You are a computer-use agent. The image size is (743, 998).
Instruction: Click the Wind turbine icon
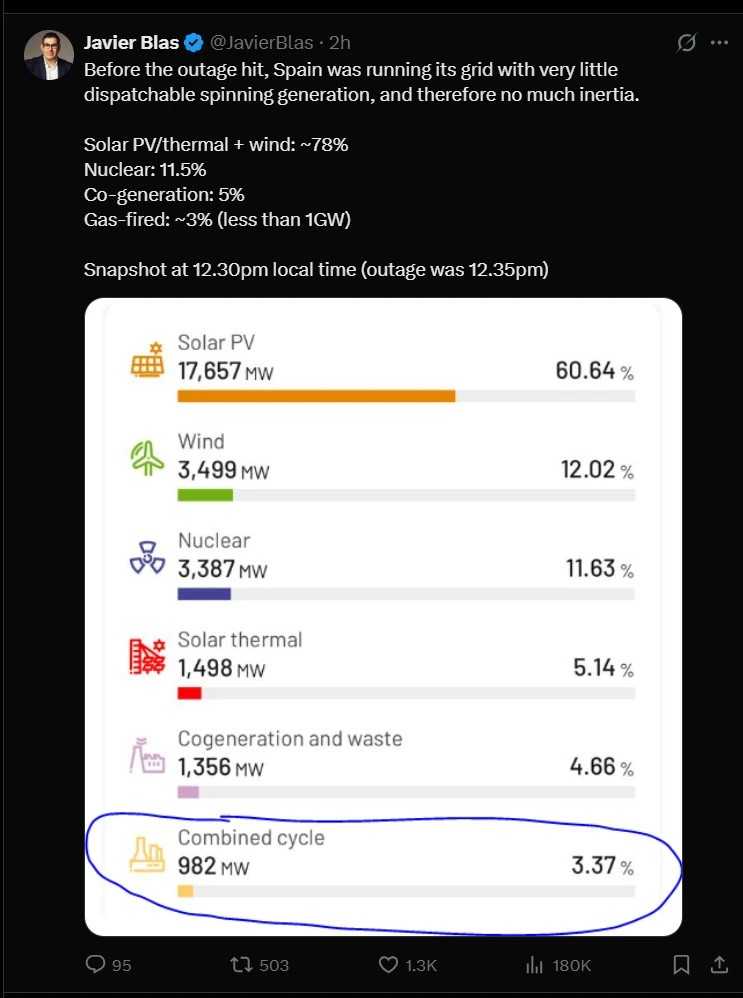point(147,459)
